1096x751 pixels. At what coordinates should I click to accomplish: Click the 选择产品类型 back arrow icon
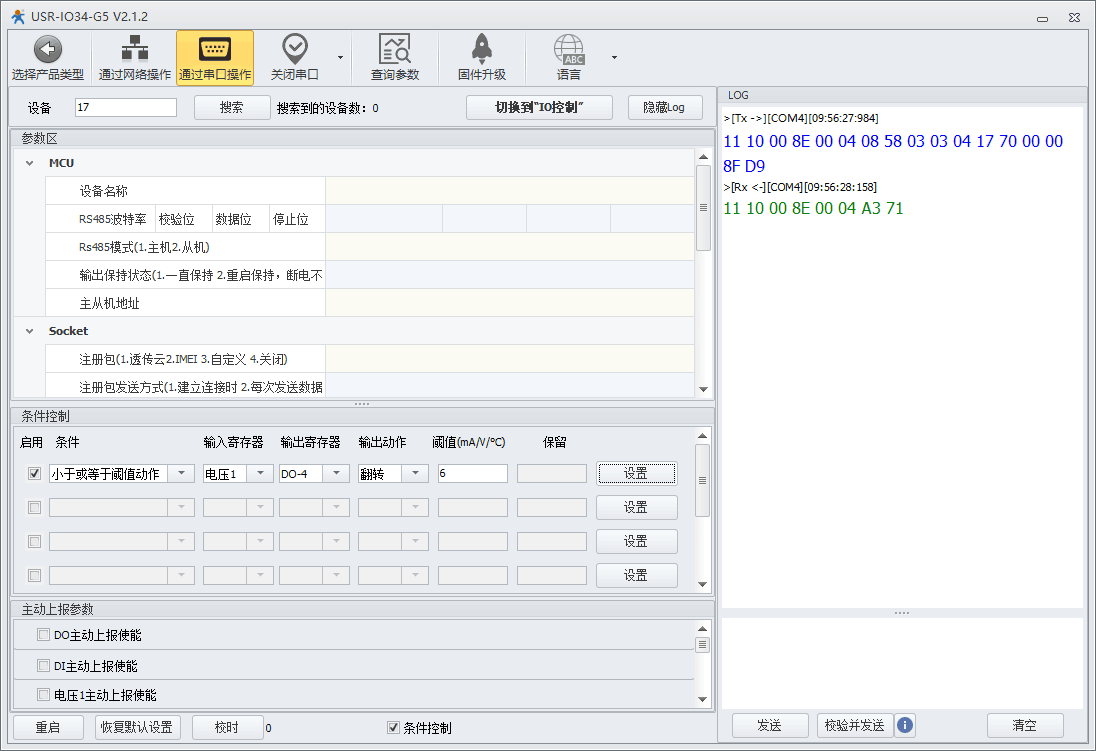pos(47,49)
